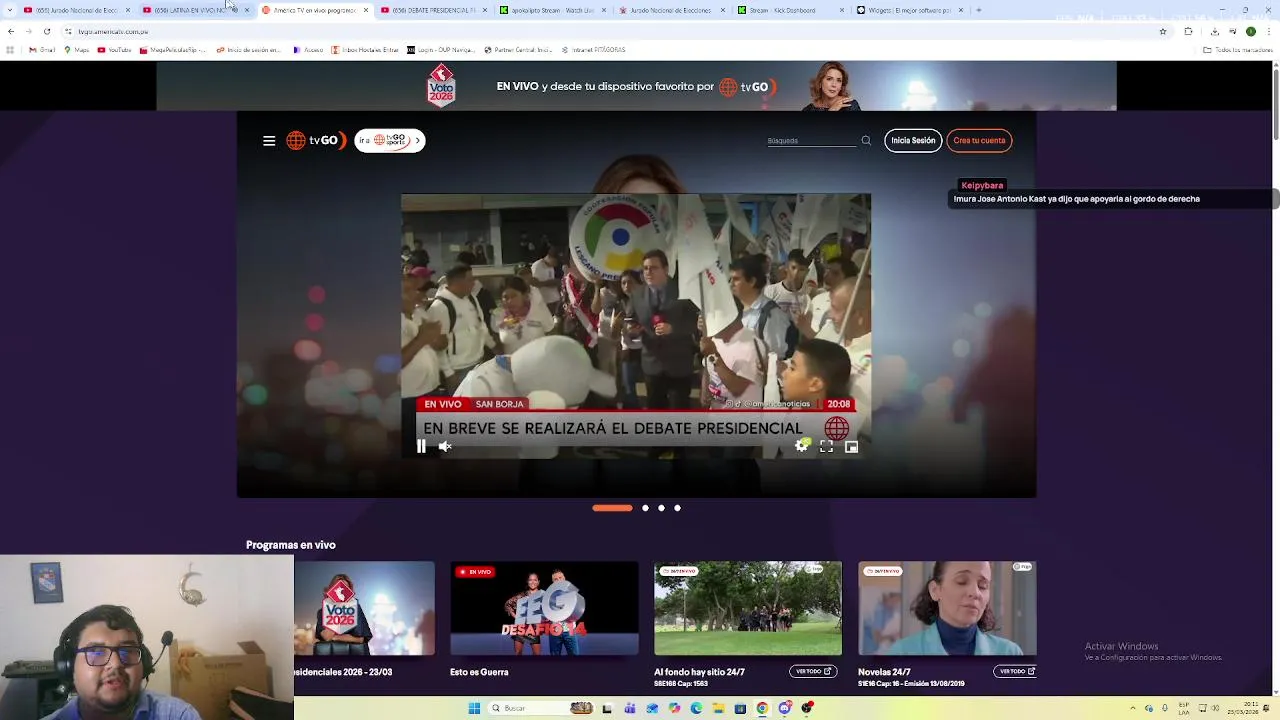The height and width of the screenshot is (720, 1280).
Task: Open the Todos los marcadores folder
Action: click(x=1238, y=50)
